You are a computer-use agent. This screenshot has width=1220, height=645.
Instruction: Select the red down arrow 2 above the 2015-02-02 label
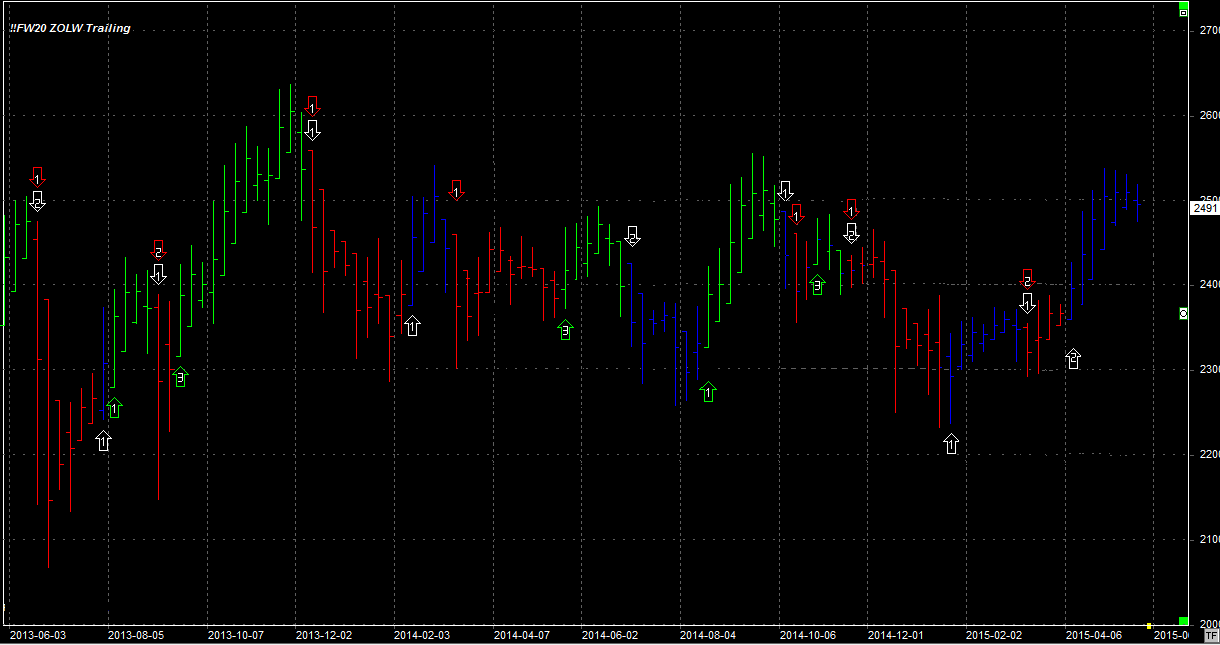point(1027,281)
